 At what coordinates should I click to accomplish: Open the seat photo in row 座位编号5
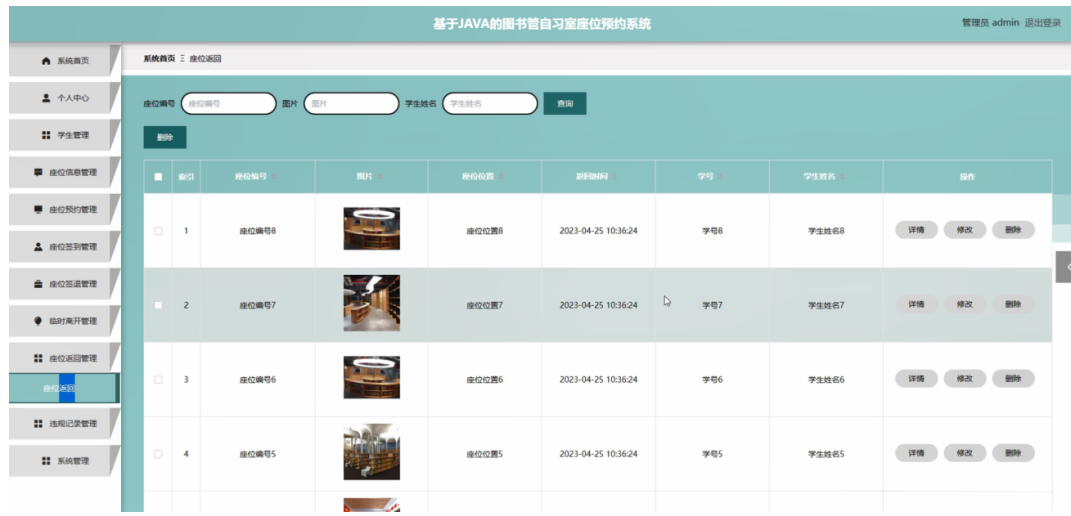[372, 452]
